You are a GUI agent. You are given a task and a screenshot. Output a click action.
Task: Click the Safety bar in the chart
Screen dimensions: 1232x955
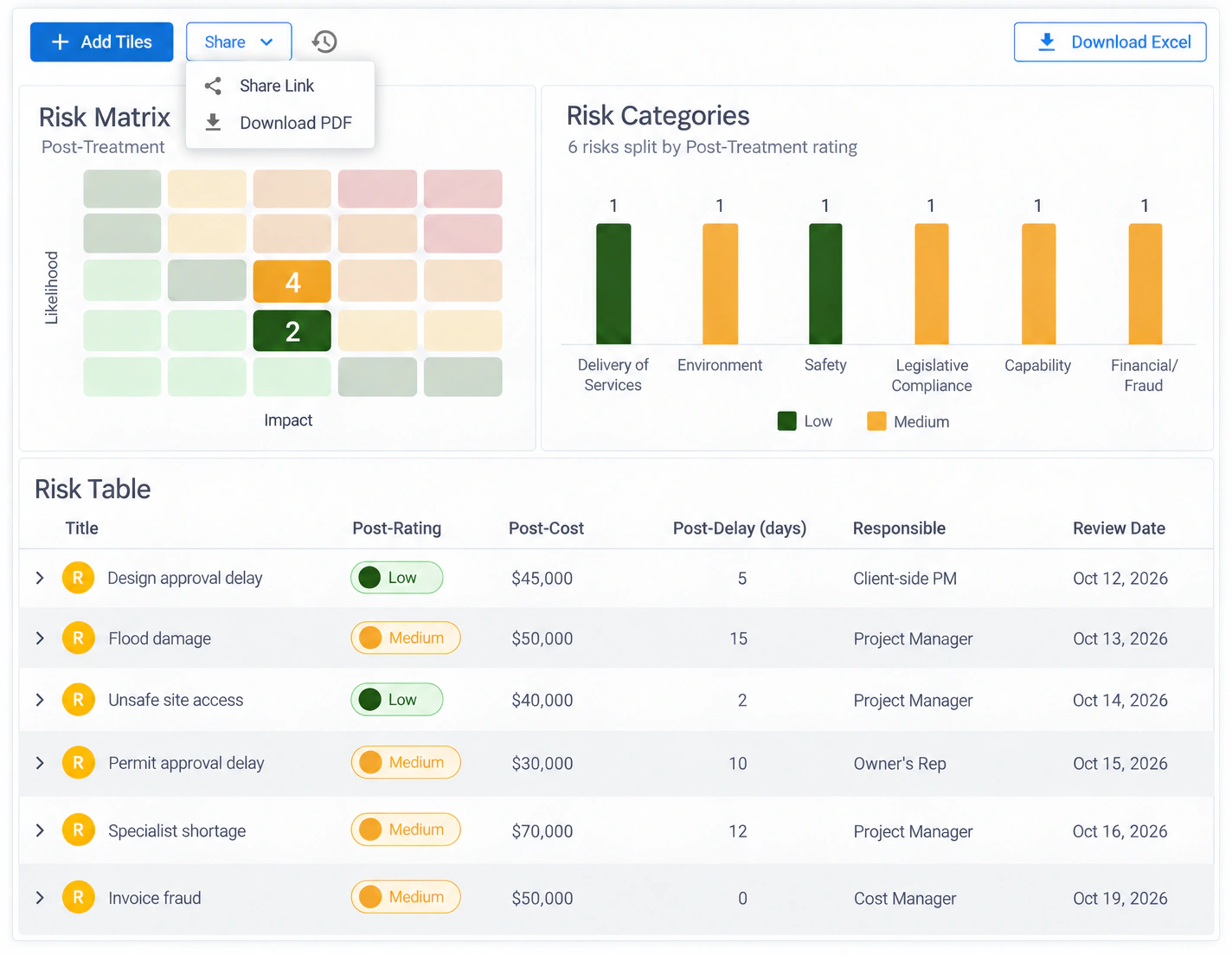click(825, 284)
